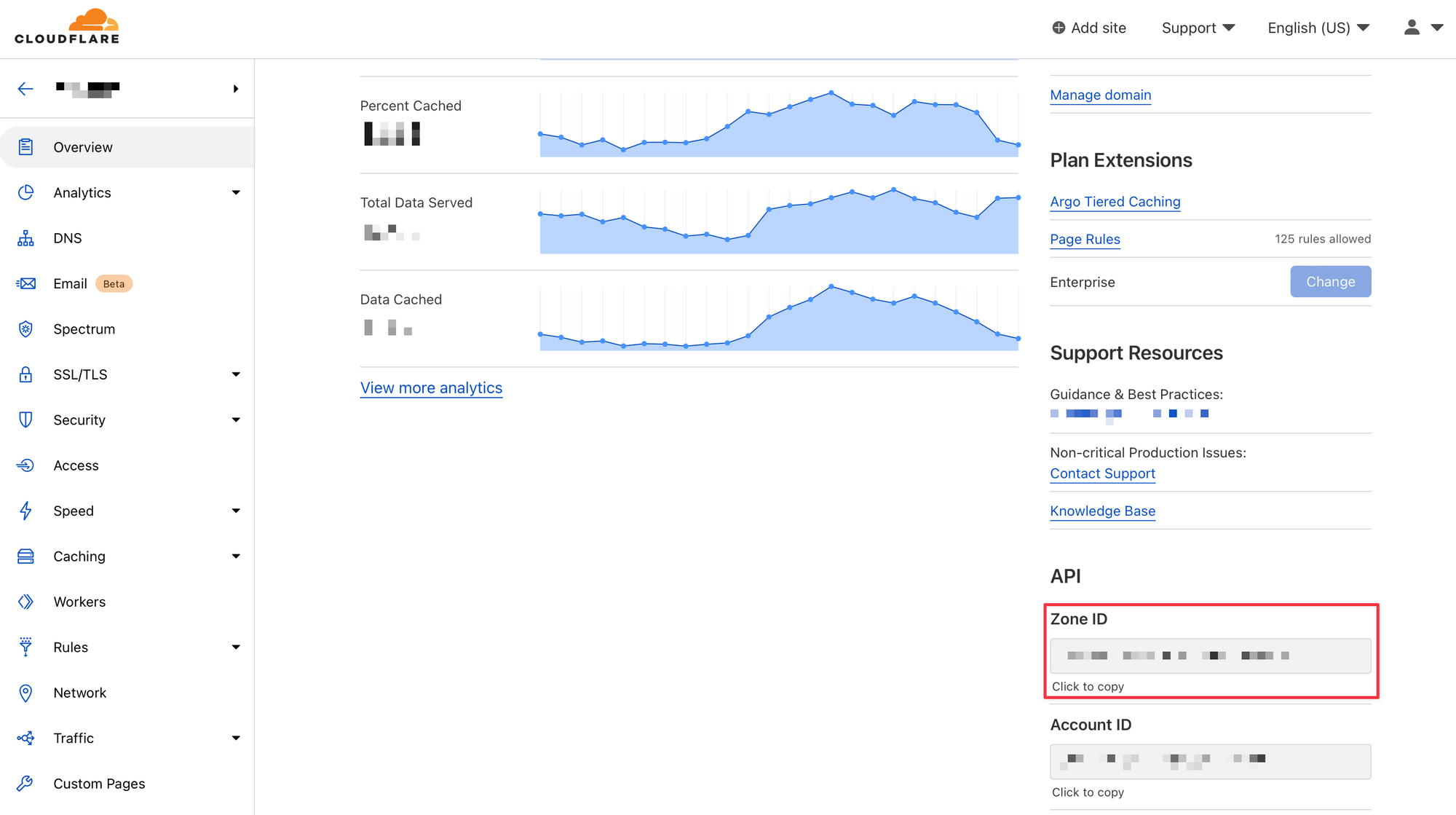Expand the Security submenu arrow

[236, 420]
